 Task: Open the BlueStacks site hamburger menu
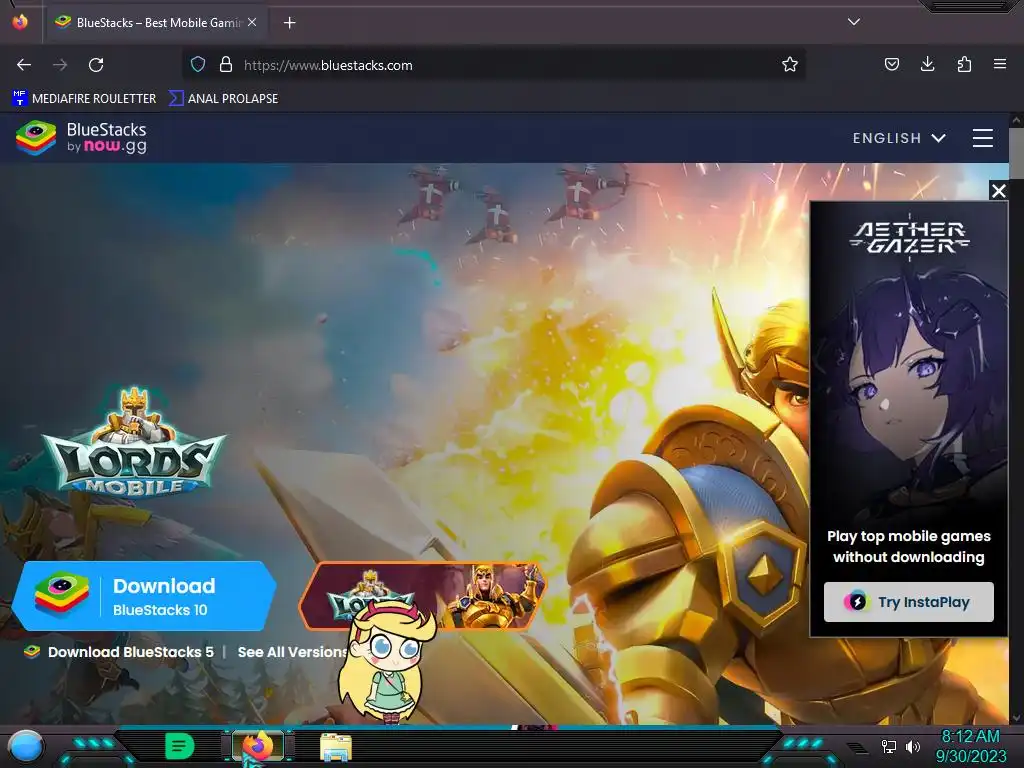[982, 138]
